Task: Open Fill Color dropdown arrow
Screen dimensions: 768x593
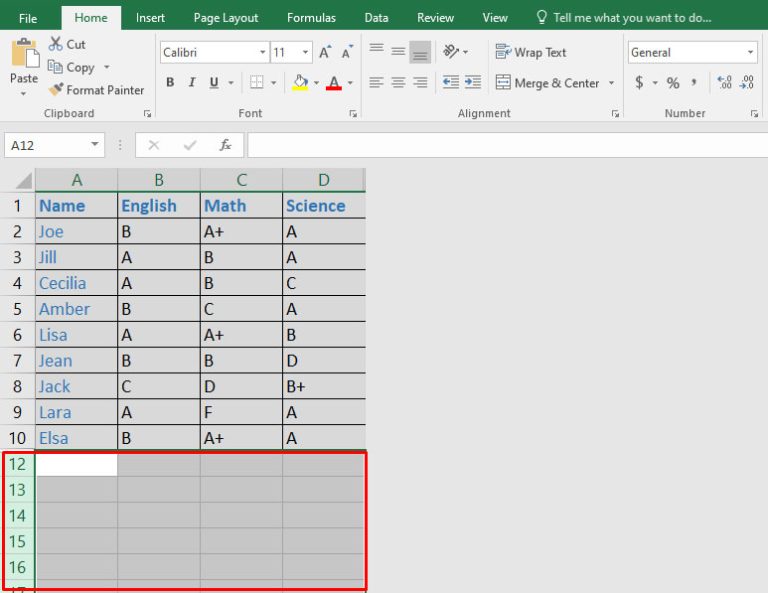Action: [x=316, y=83]
